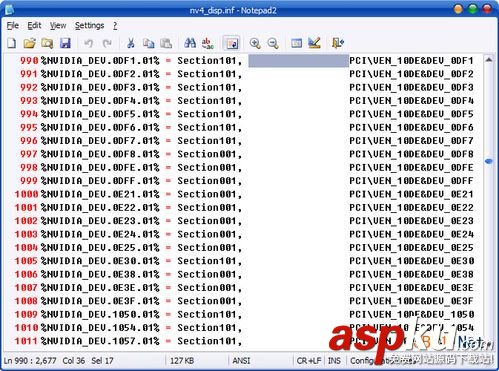Screen dimensions: 499x371
Task: Cut selection with the scissors icon
Action: point(131,43)
